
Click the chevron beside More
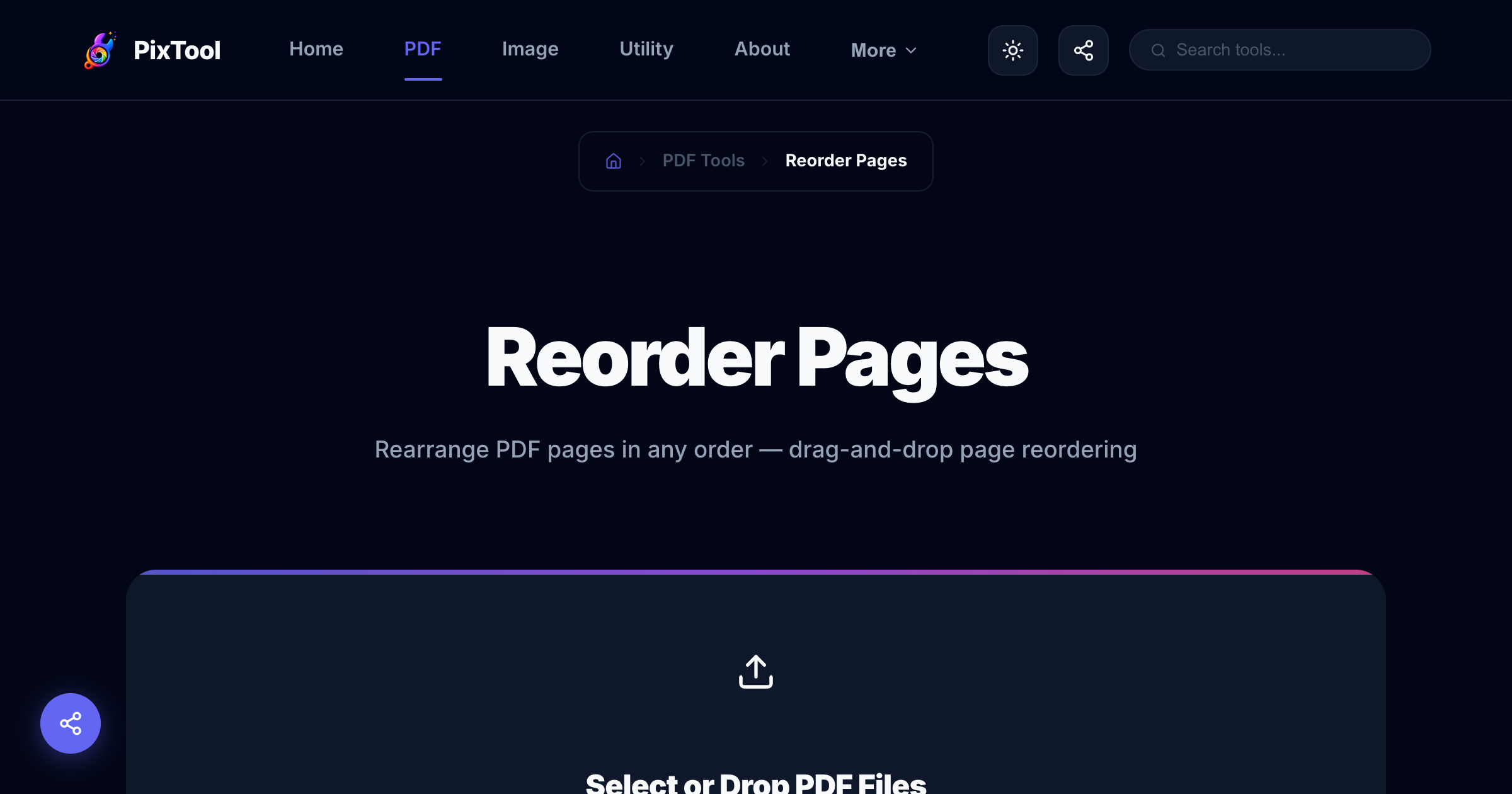coord(911,50)
